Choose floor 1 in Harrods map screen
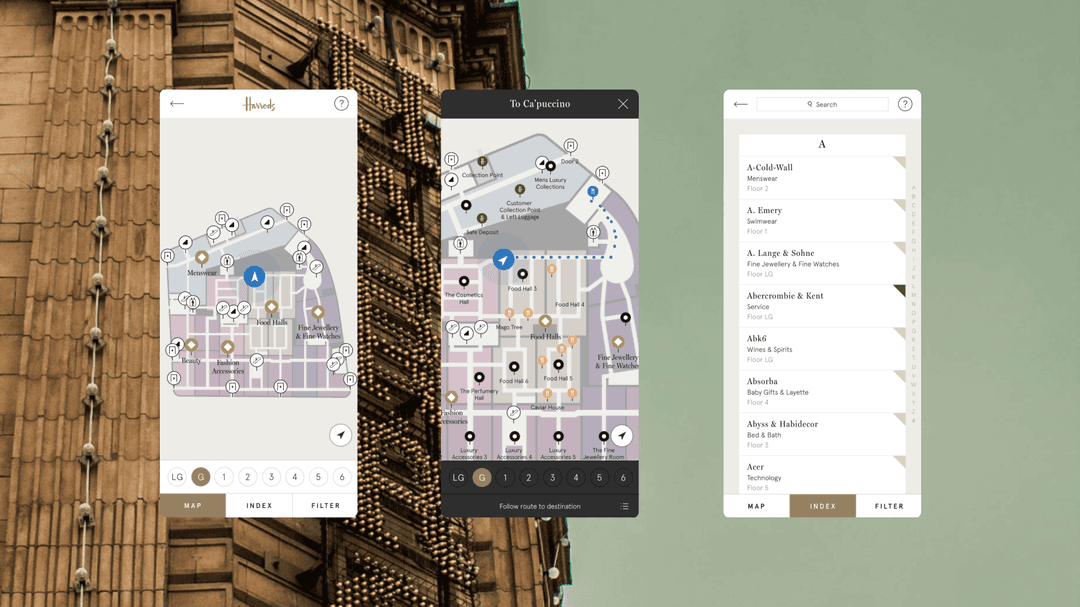This screenshot has width=1080, height=607. pyautogui.click(x=224, y=477)
